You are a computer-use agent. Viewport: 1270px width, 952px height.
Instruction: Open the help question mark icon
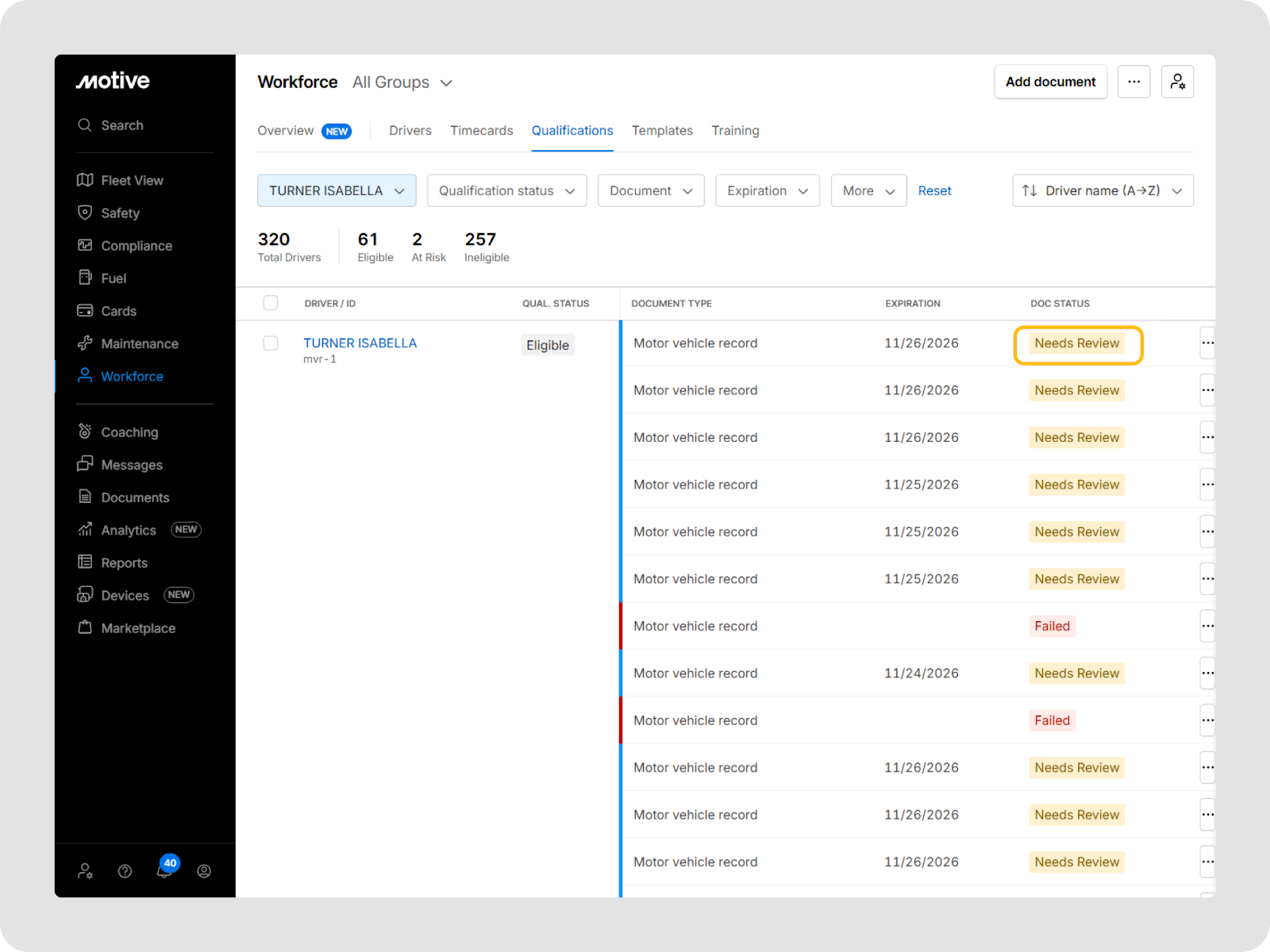pos(125,871)
